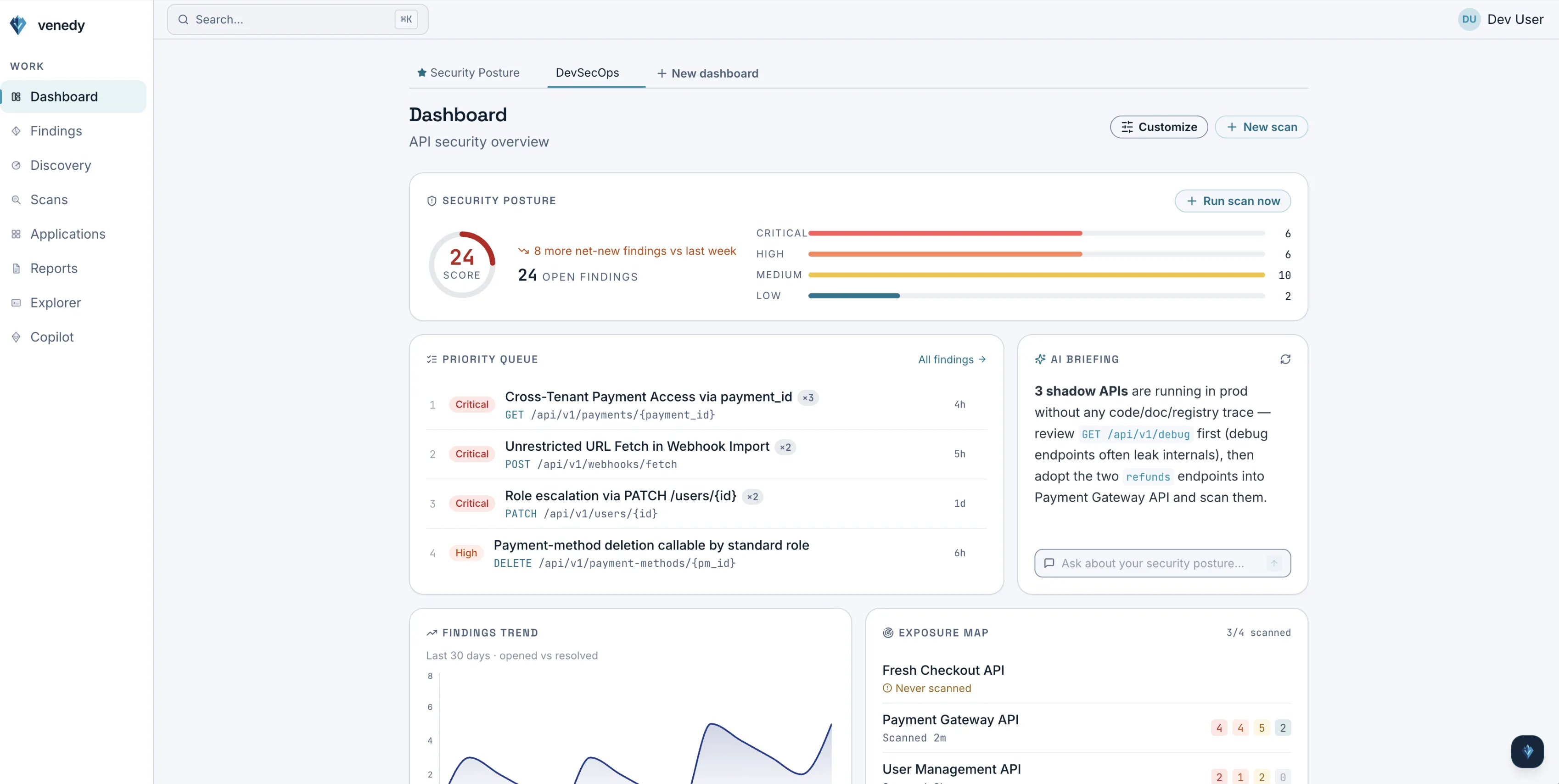Open Cross-Tenant Payment Access finding
1559x784 pixels.
point(706,405)
